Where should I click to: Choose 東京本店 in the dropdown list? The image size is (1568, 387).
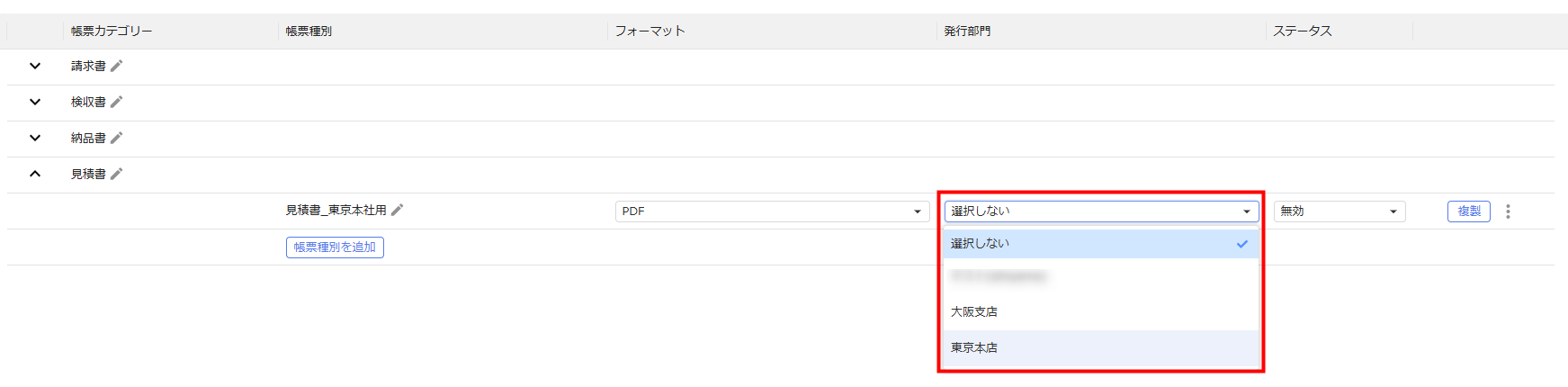(x=974, y=348)
